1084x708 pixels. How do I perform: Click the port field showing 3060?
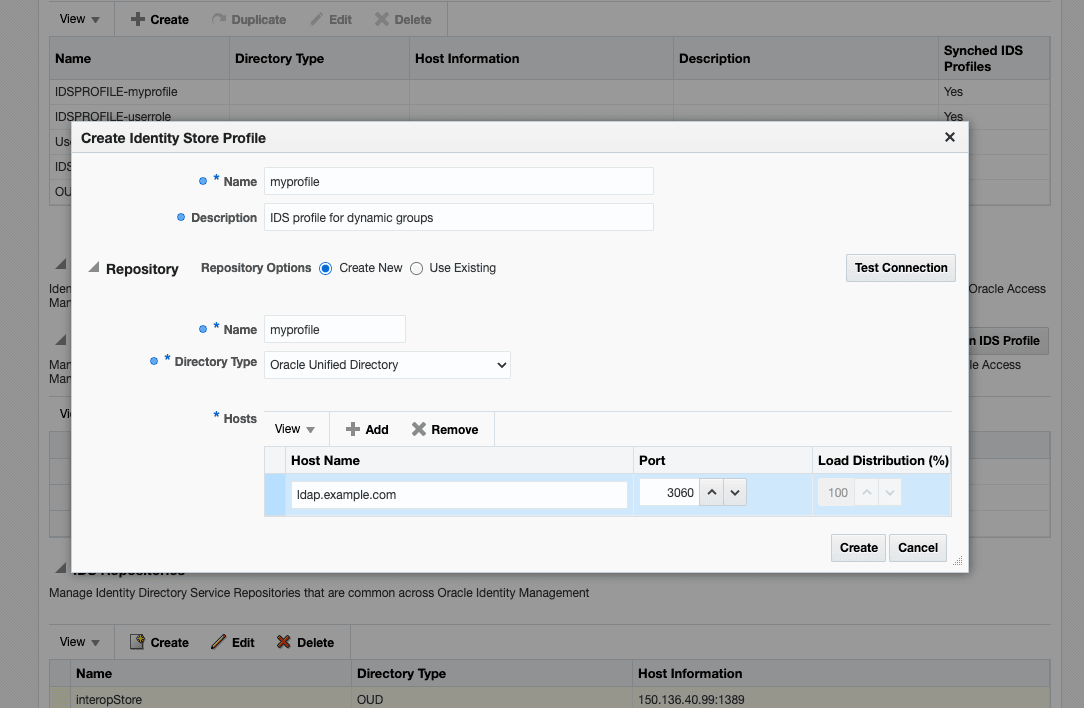pos(669,492)
